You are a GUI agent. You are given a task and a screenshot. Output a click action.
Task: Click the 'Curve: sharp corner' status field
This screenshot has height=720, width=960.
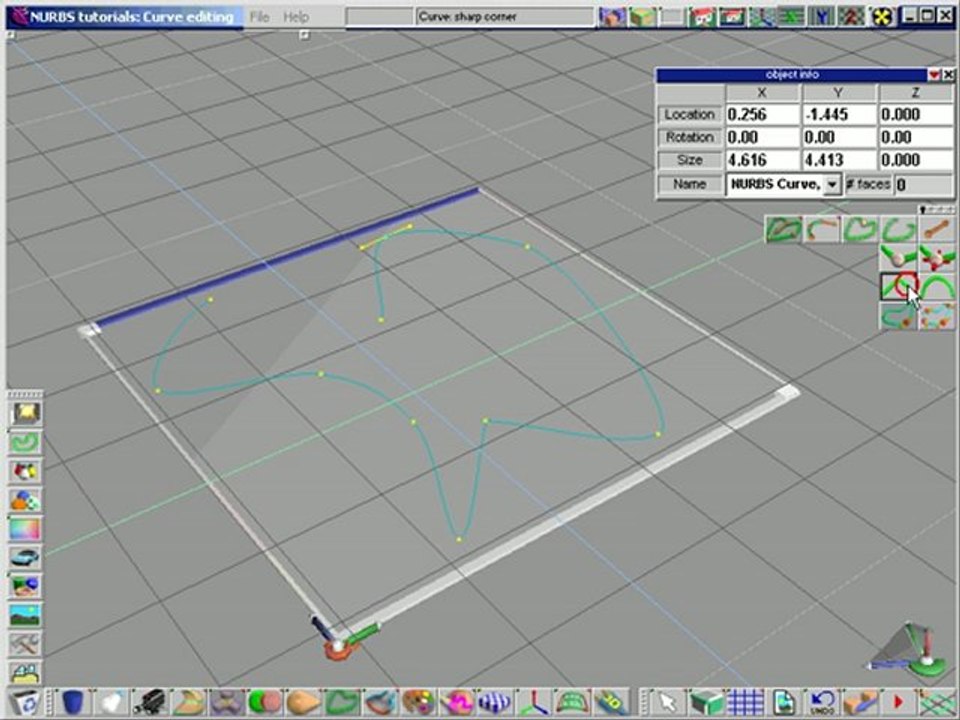tap(504, 17)
